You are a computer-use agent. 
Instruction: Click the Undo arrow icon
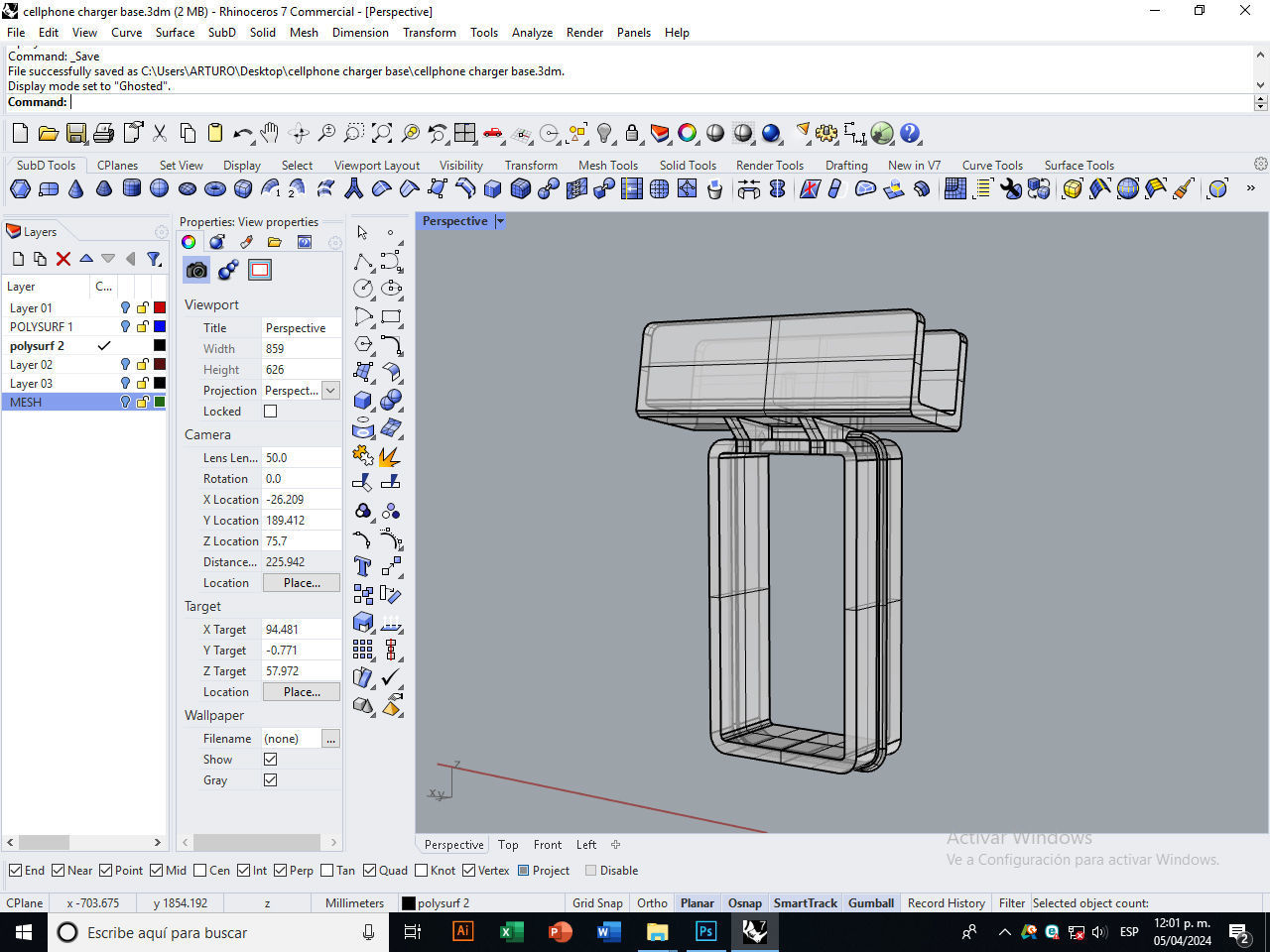(x=242, y=133)
